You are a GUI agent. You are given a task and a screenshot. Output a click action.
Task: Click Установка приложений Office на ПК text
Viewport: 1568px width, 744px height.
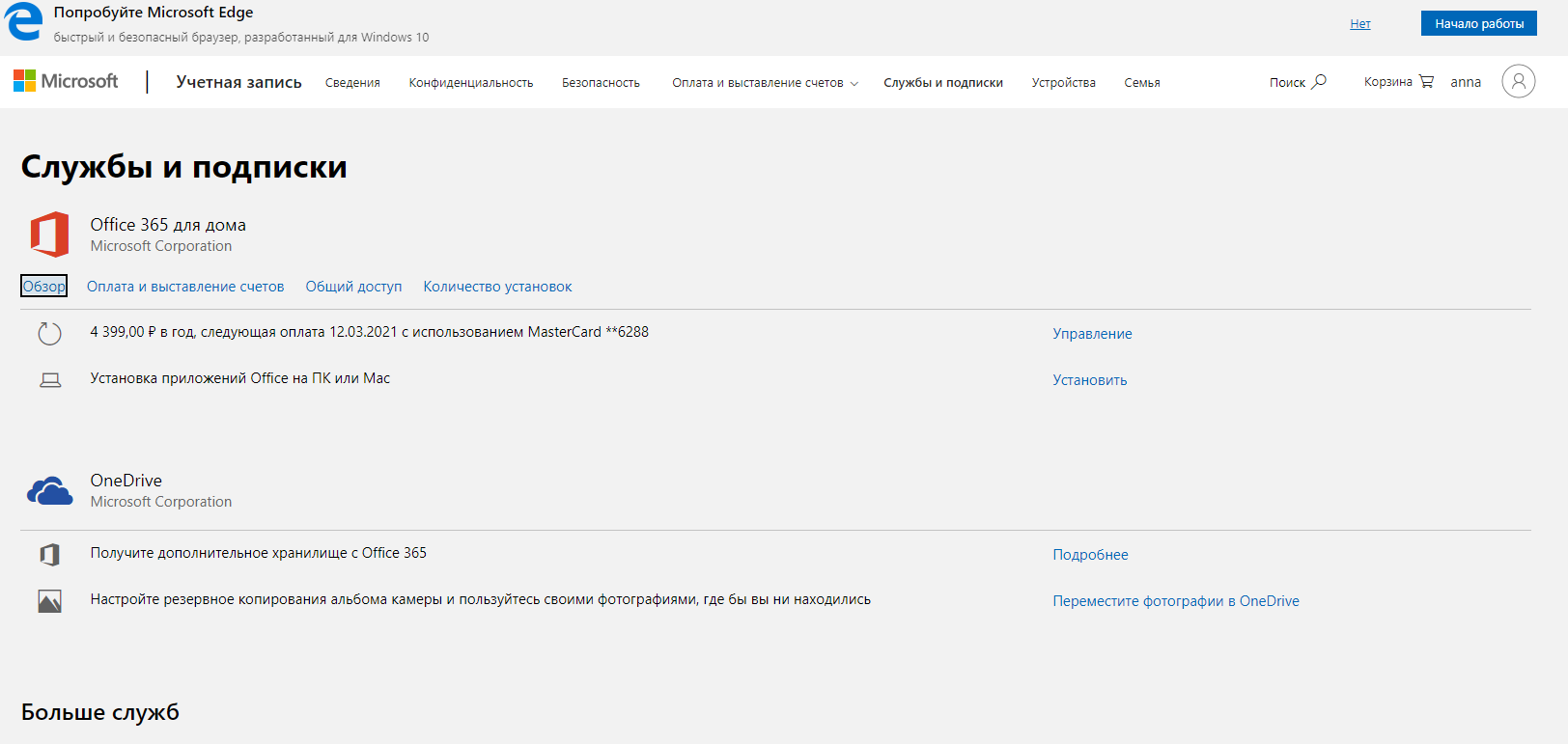[240, 378]
